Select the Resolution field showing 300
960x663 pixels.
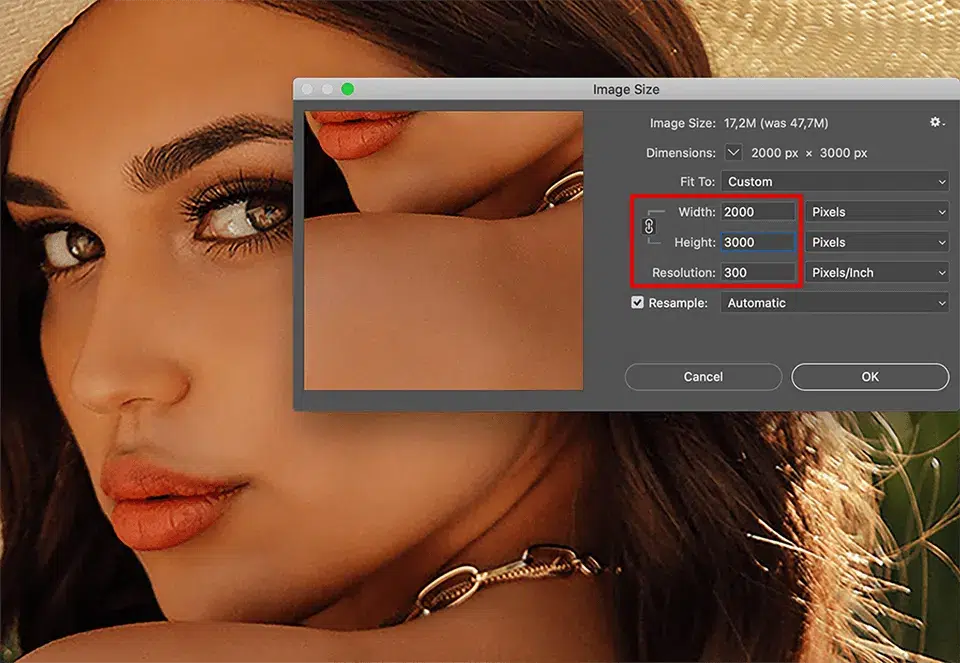pos(757,272)
